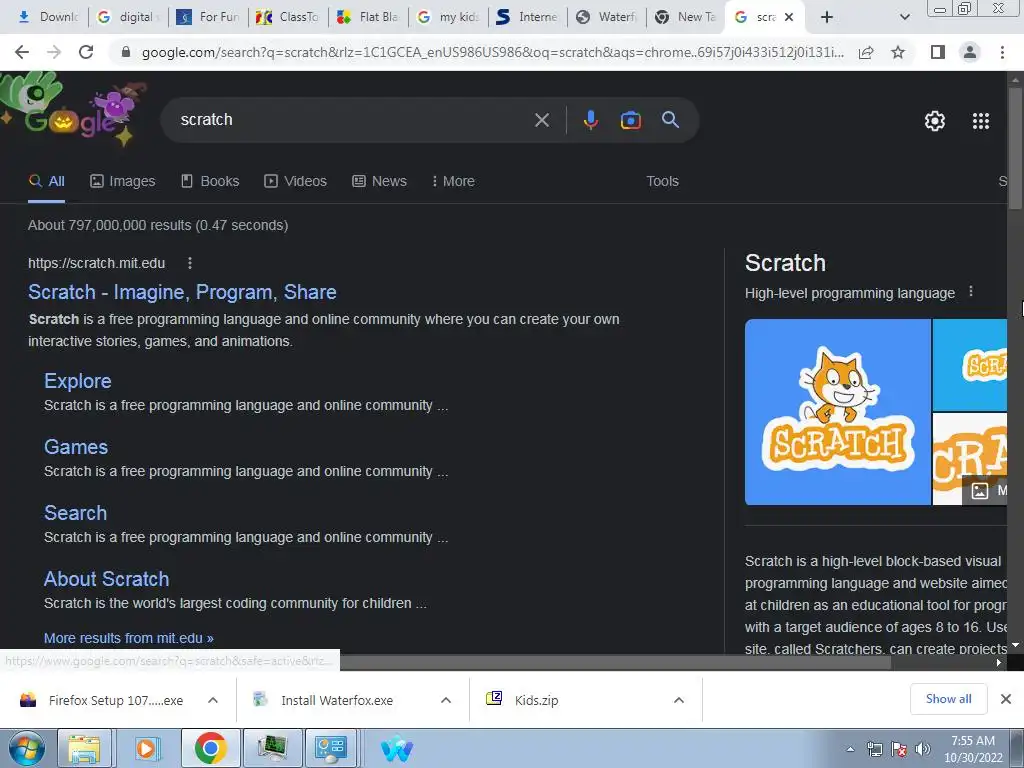The width and height of the screenshot is (1024, 768).
Task: Open options for scratch.mit.edu result
Action: coord(190,263)
